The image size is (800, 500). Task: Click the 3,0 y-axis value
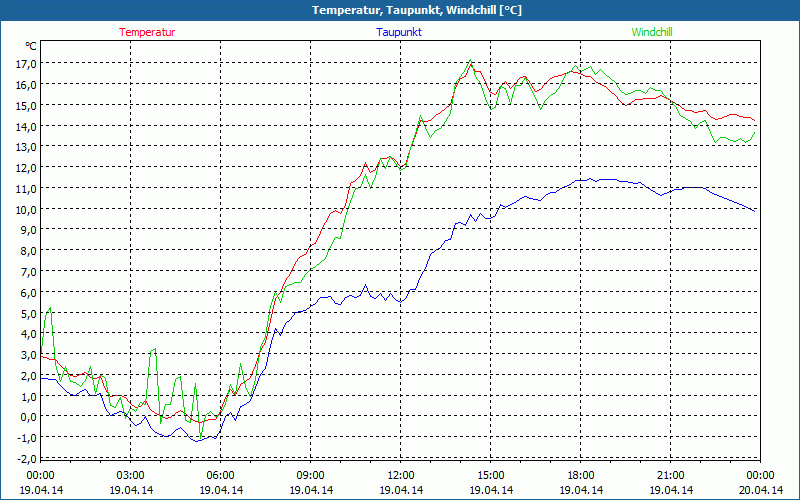point(29,355)
